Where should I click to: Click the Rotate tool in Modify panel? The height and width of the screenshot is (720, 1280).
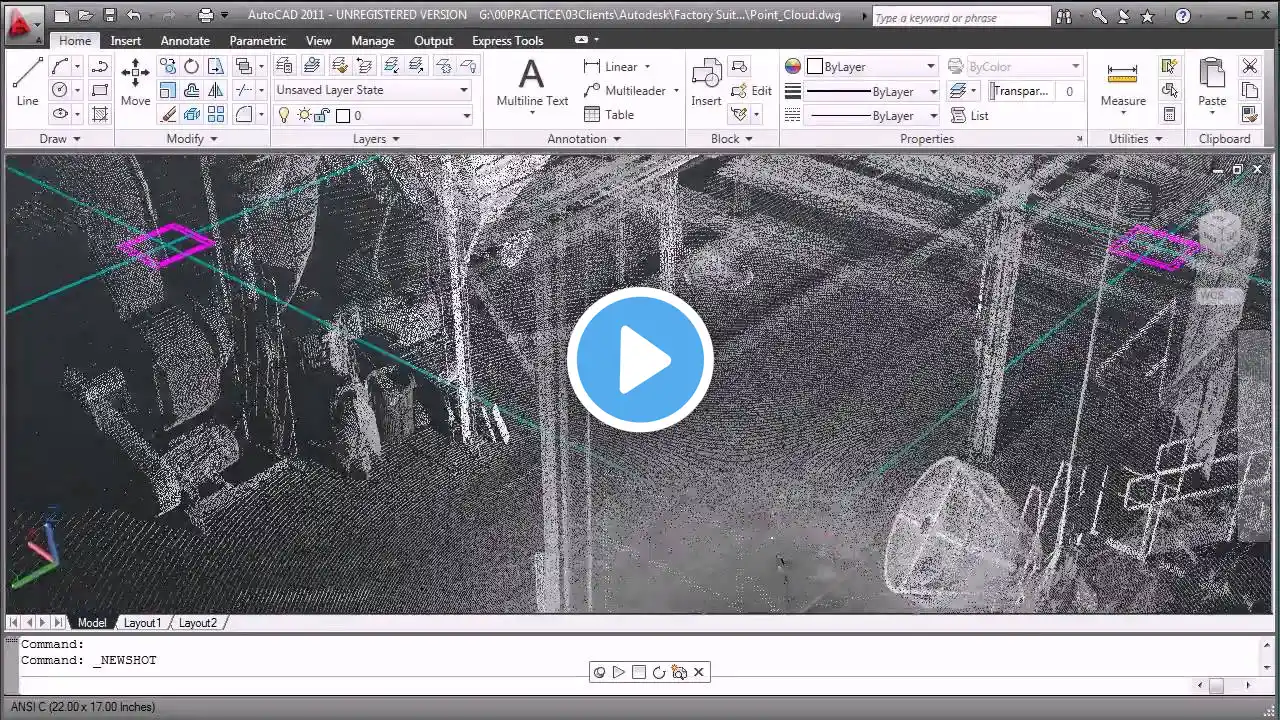(x=191, y=66)
